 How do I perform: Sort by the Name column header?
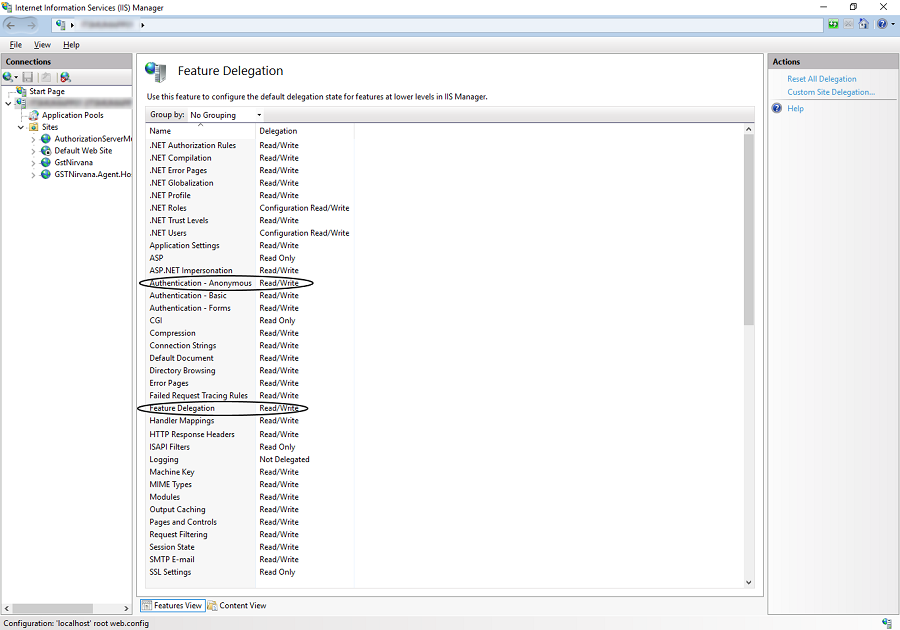200,131
